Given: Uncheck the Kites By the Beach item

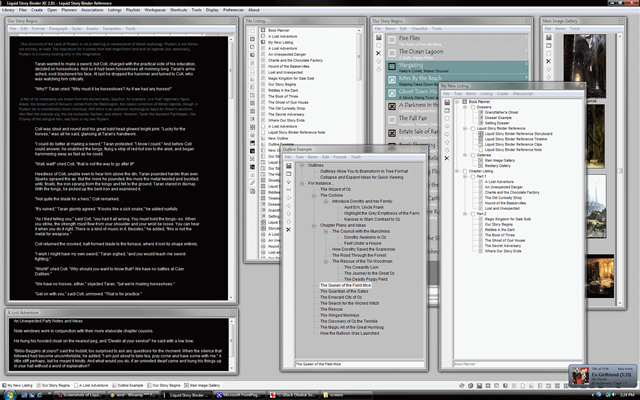Looking at the screenshot, I should coord(392,80).
